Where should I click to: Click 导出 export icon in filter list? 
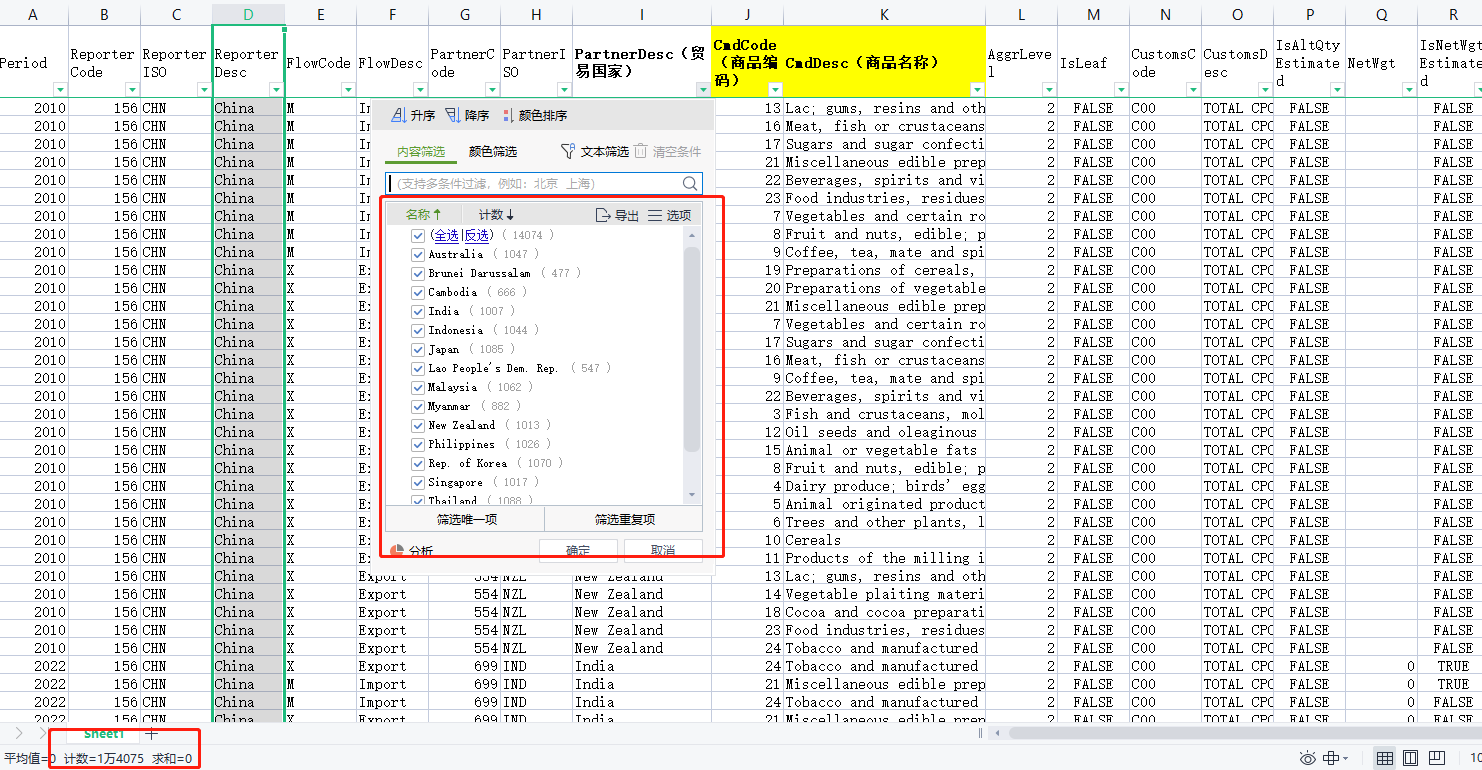pos(617,215)
